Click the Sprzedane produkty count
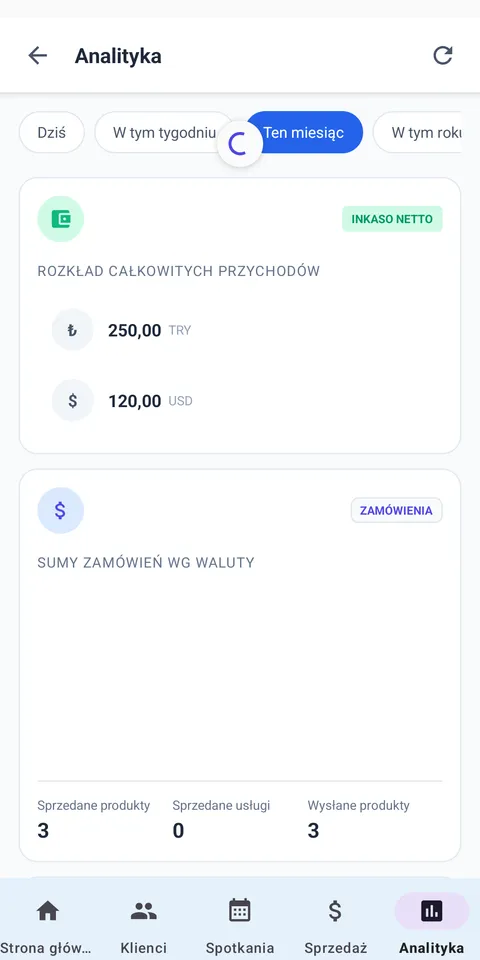 [43, 831]
